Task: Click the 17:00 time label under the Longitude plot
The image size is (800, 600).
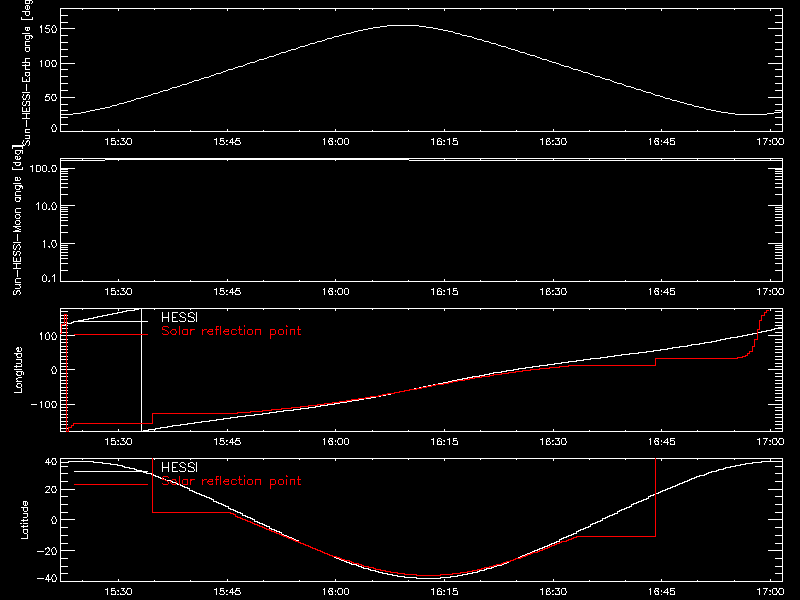Action: click(x=770, y=442)
